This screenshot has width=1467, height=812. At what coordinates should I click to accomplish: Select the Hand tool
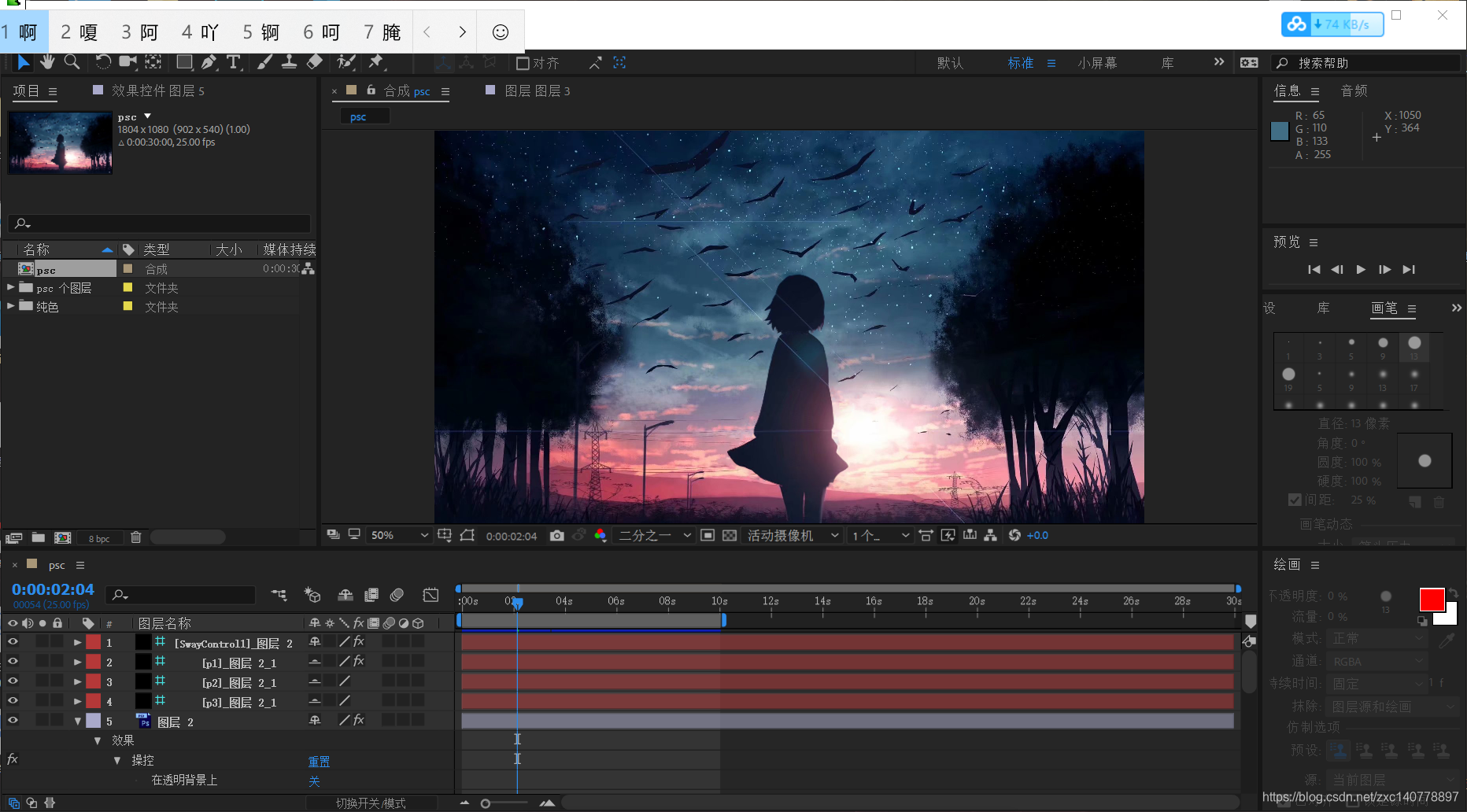coord(47,62)
